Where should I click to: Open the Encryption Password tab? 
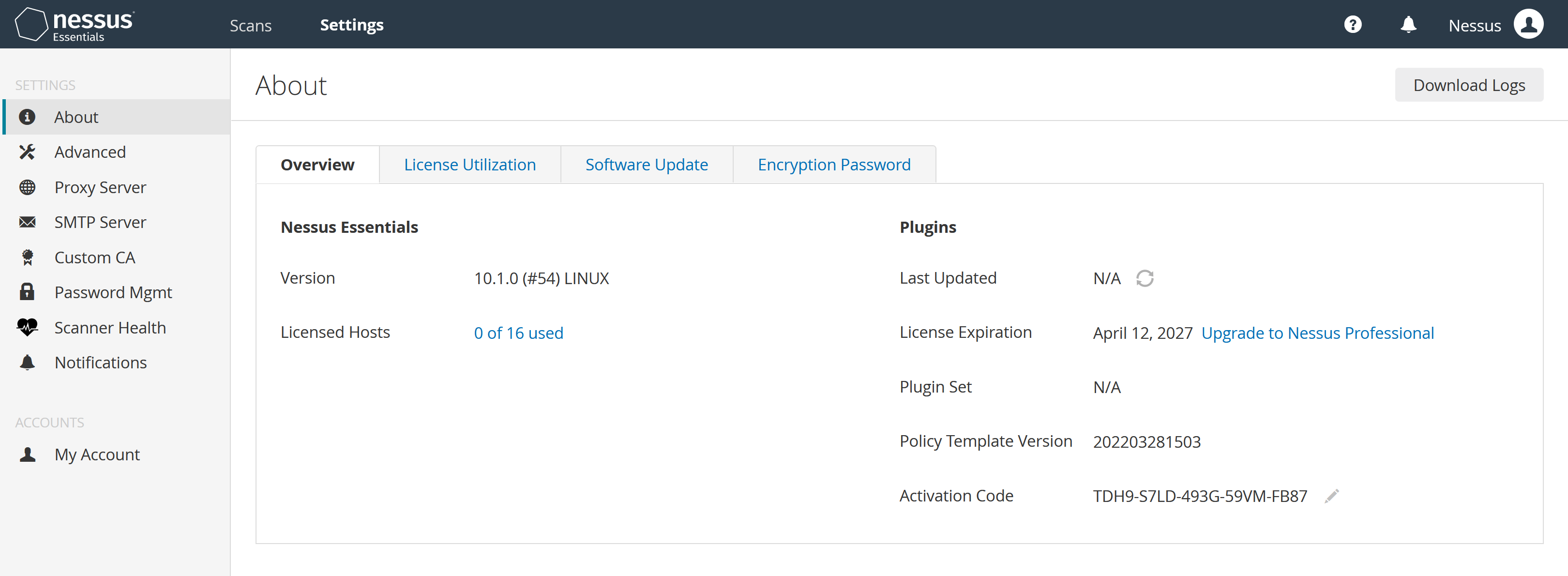point(834,164)
